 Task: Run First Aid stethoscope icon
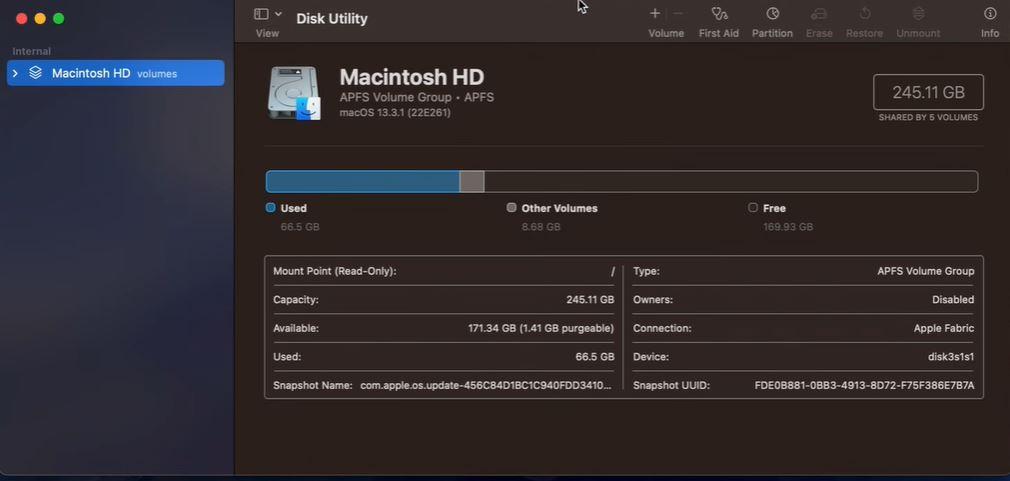[x=719, y=14]
